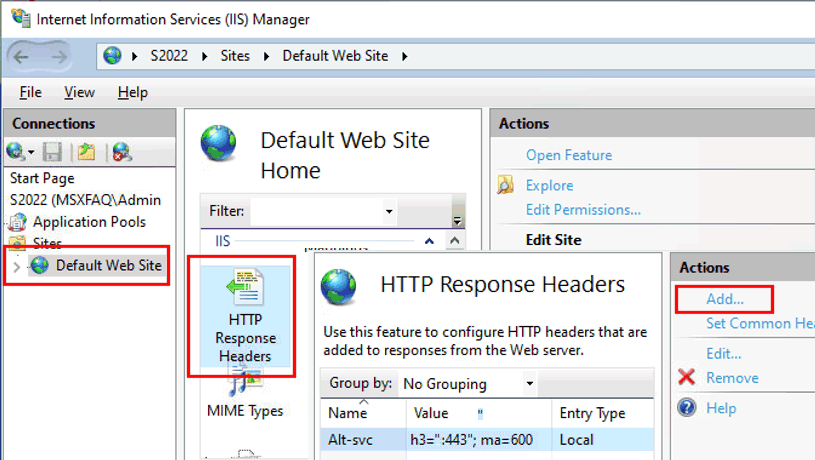This screenshot has width=815, height=460.
Task: Click the Entry Type column header
Action: click(602, 413)
